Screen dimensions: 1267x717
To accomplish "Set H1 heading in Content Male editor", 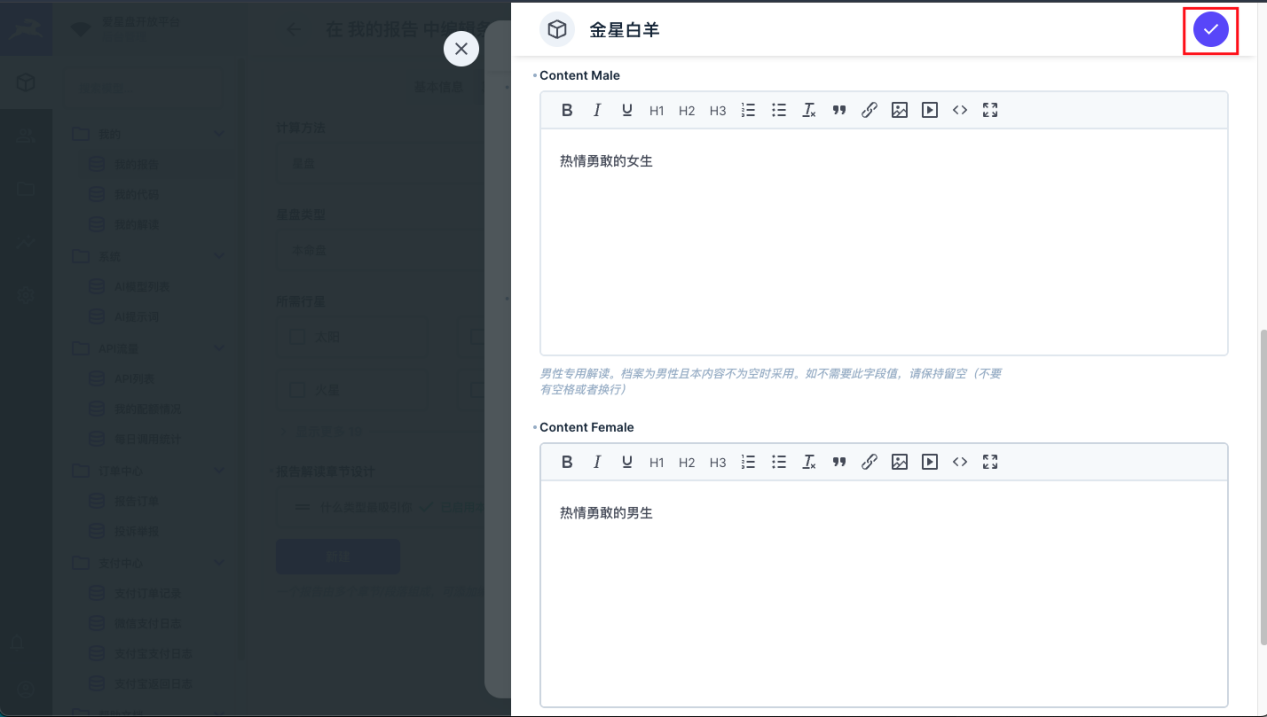I will [x=657, y=110].
